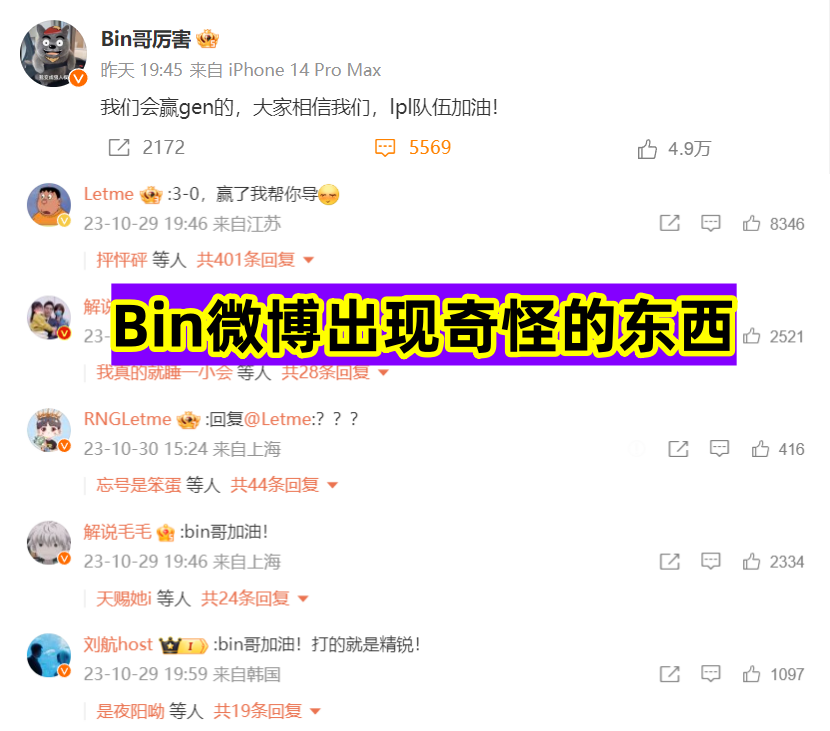Reply icon on RNGLetme's comment
This screenshot has height=731, width=830.
[719, 449]
